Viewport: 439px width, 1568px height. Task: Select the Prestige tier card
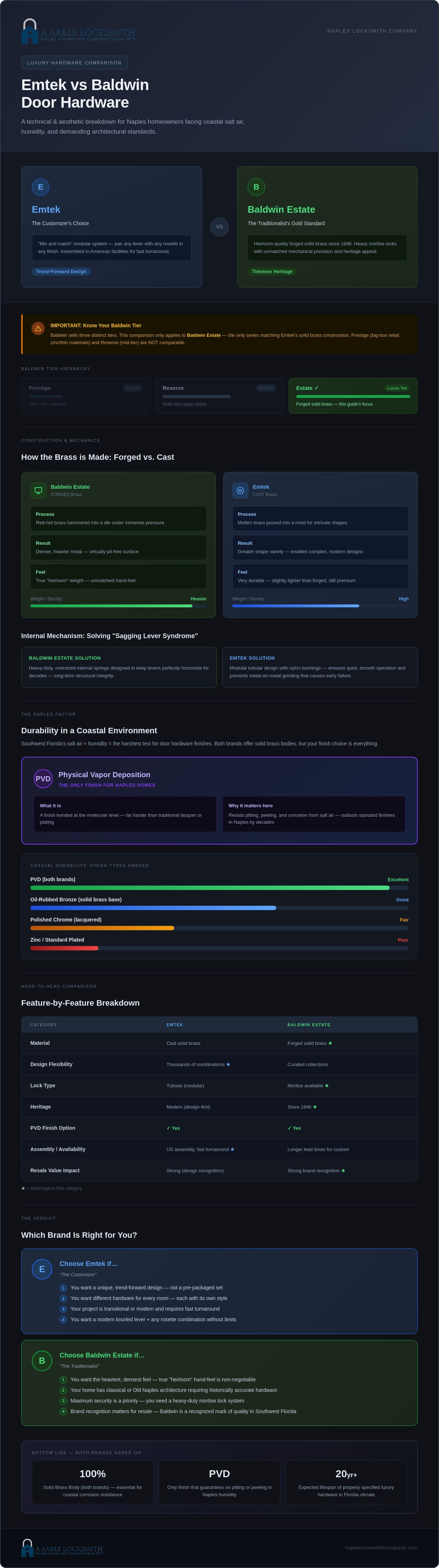click(86, 396)
